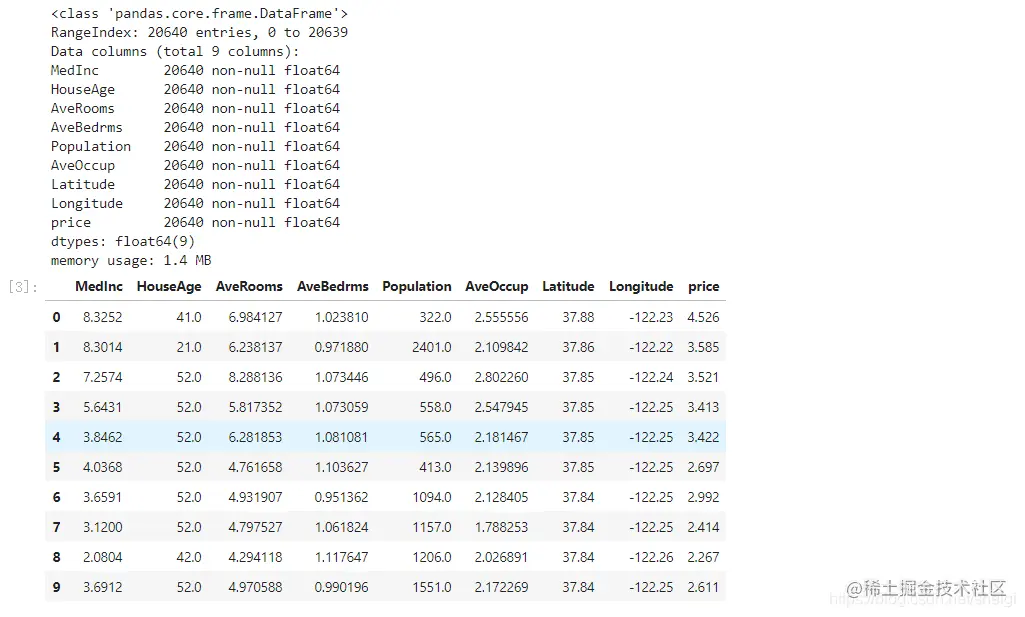Click the HouseAge cell 42.0
Viewport: 1025px width, 617px height.
point(189,558)
